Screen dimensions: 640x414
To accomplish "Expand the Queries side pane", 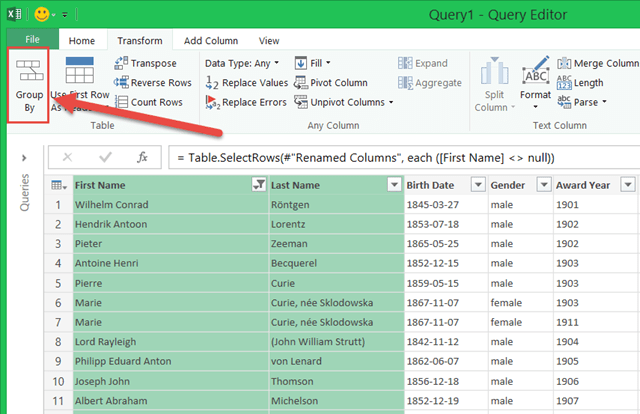I will pos(22,158).
